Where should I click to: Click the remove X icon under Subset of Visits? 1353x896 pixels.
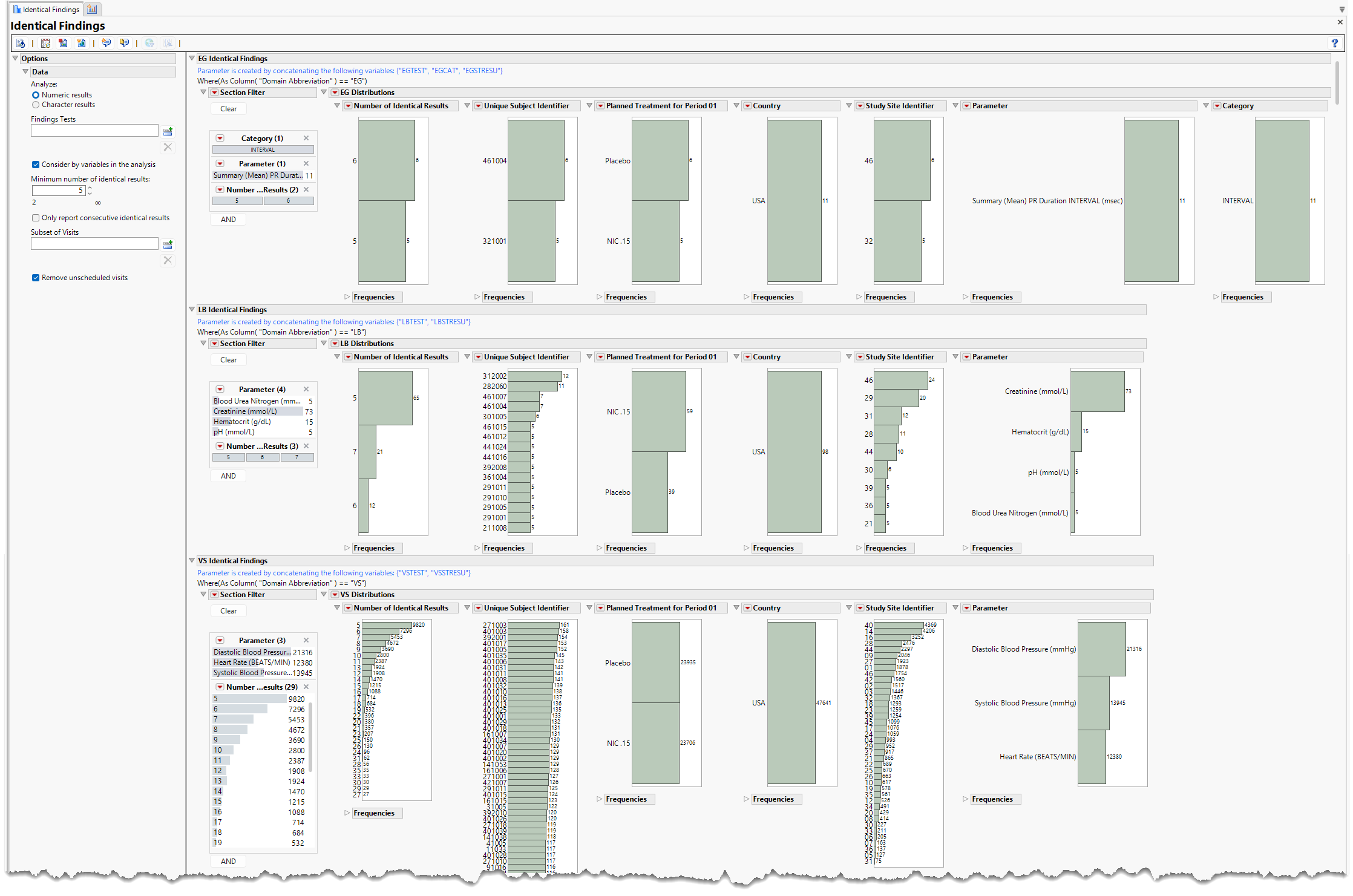(x=168, y=260)
